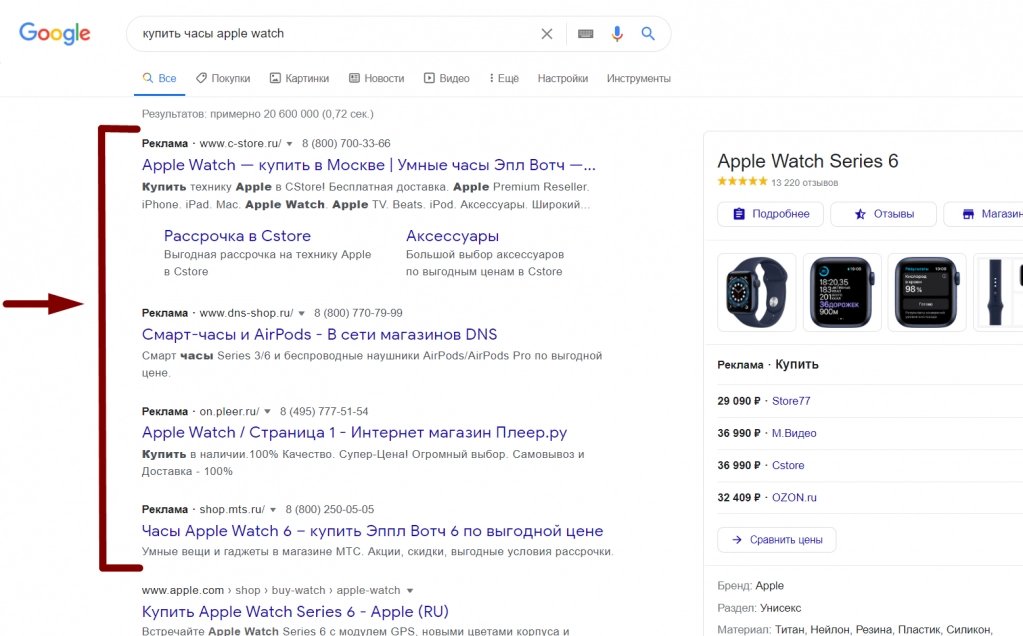
Task: Click the 'Отзывы' button
Action: (883, 214)
